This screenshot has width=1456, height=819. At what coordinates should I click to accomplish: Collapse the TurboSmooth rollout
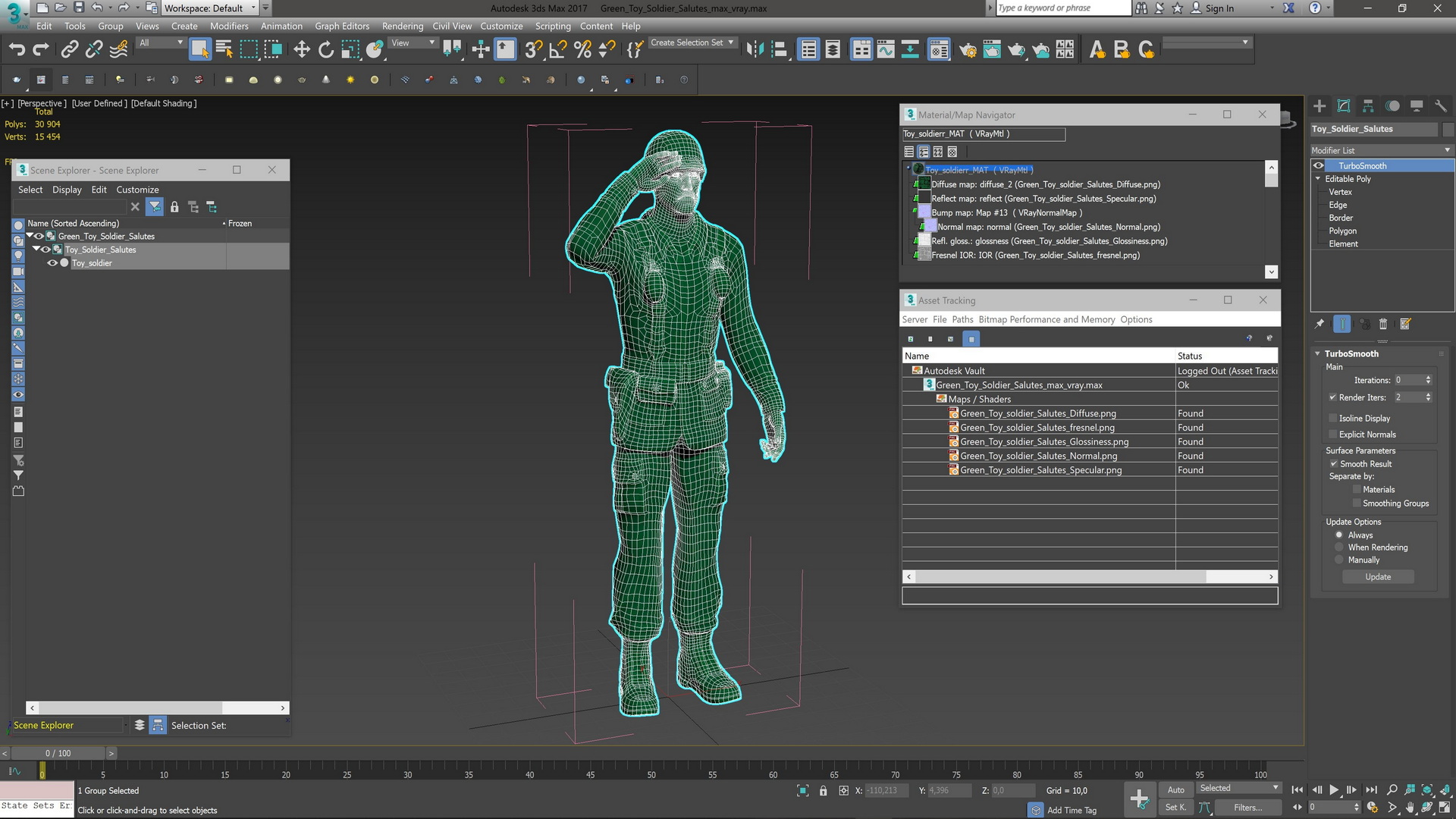click(x=1318, y=354)
